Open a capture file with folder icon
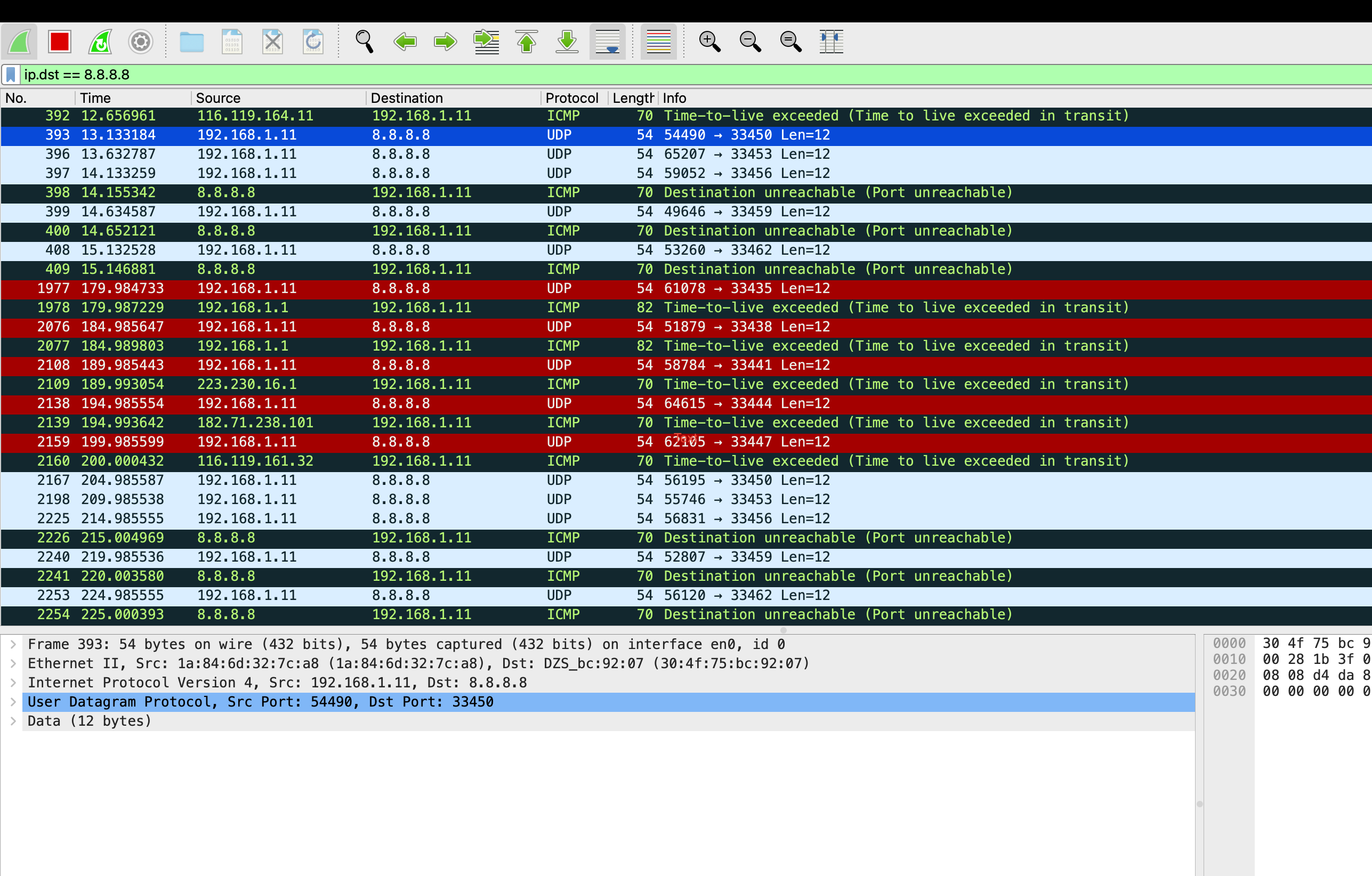Screen dimensions: 1372x876 click(191, 42)
